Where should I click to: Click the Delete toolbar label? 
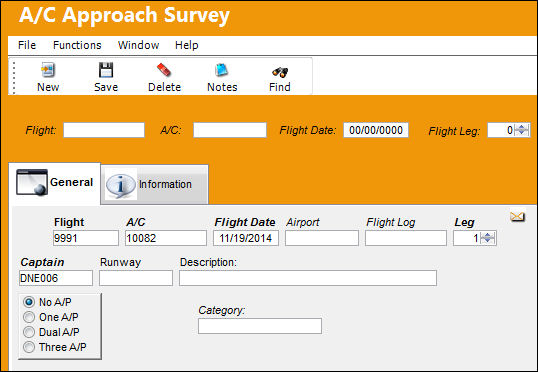click(x=164, y=87)
